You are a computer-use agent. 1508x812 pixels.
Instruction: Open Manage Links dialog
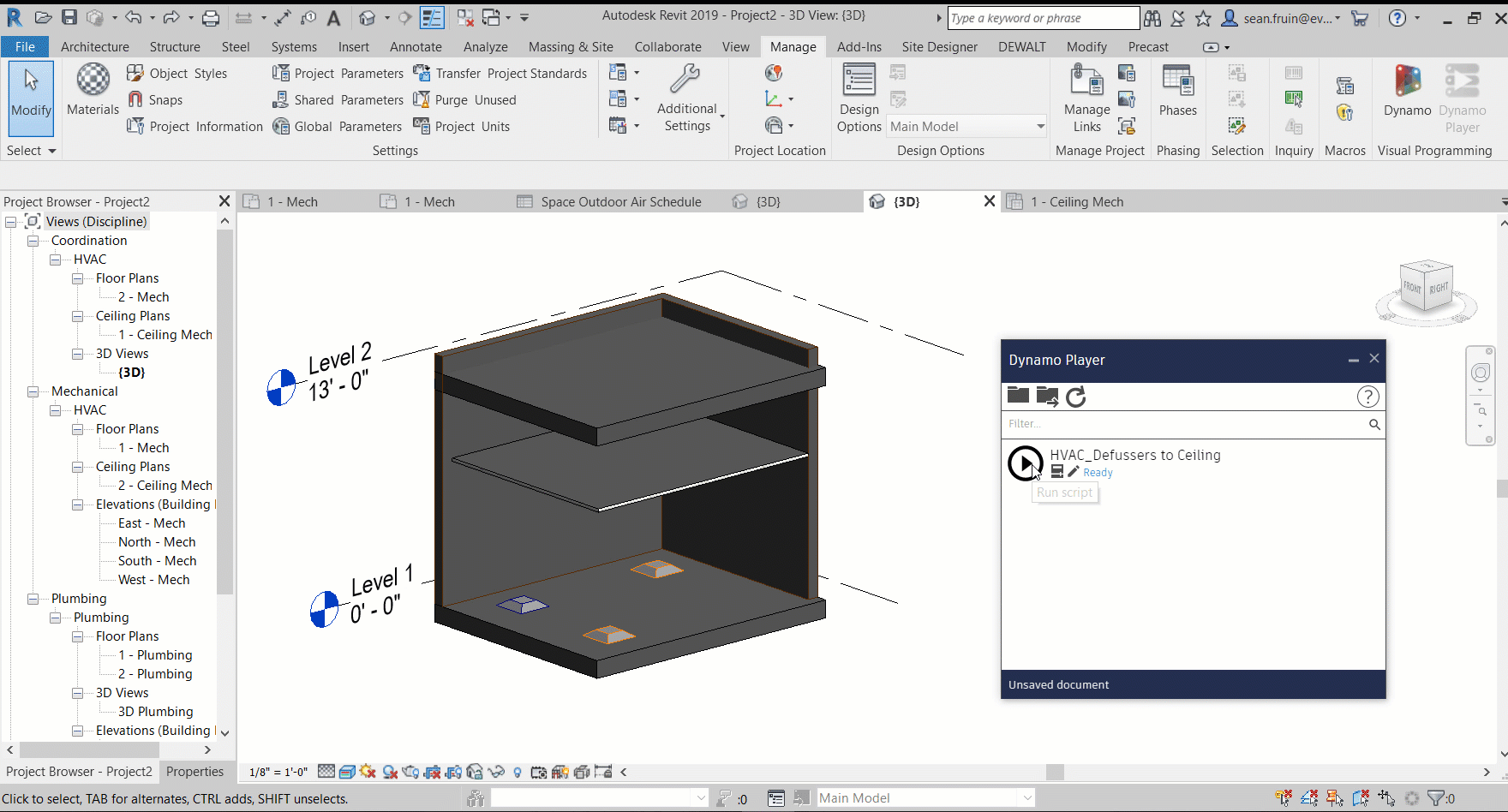tap(1086, 99)
